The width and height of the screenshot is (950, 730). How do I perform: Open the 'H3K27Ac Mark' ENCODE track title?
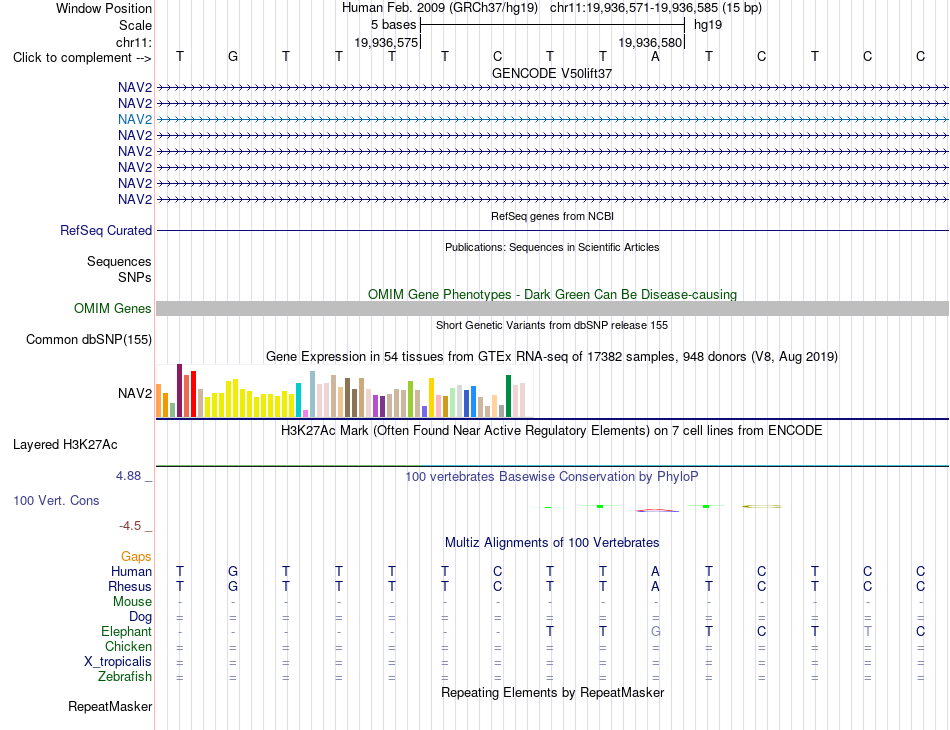[x=552, y=431]
